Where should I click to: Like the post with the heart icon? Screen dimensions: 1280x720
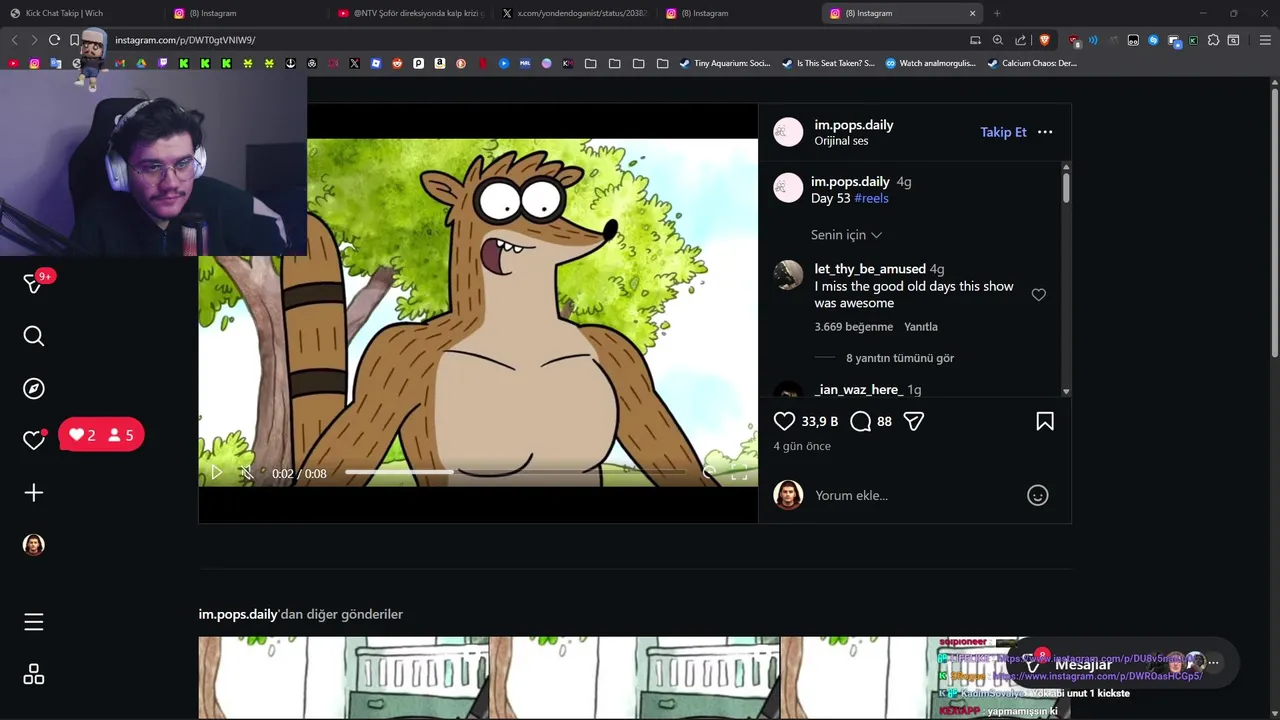[x=785, y=421]
